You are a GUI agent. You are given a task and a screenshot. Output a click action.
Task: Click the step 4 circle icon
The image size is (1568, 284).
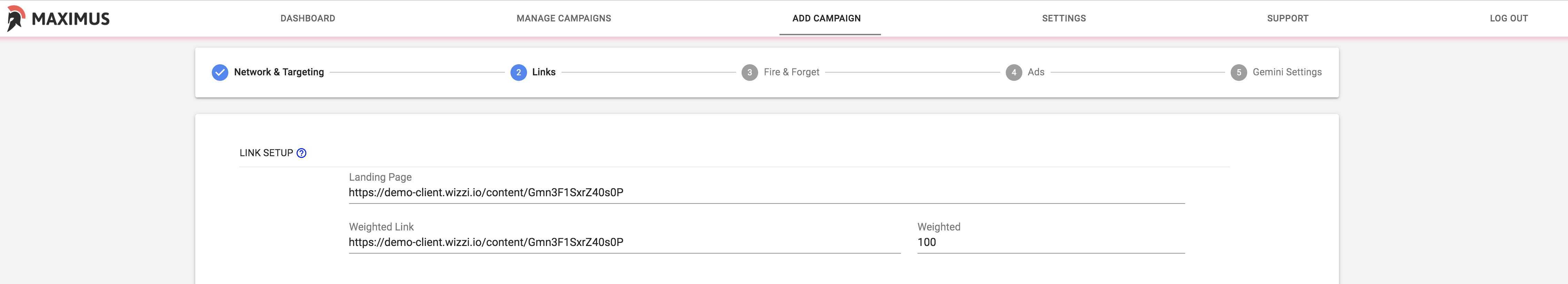pyautogui.click(x=1013, y=73)
